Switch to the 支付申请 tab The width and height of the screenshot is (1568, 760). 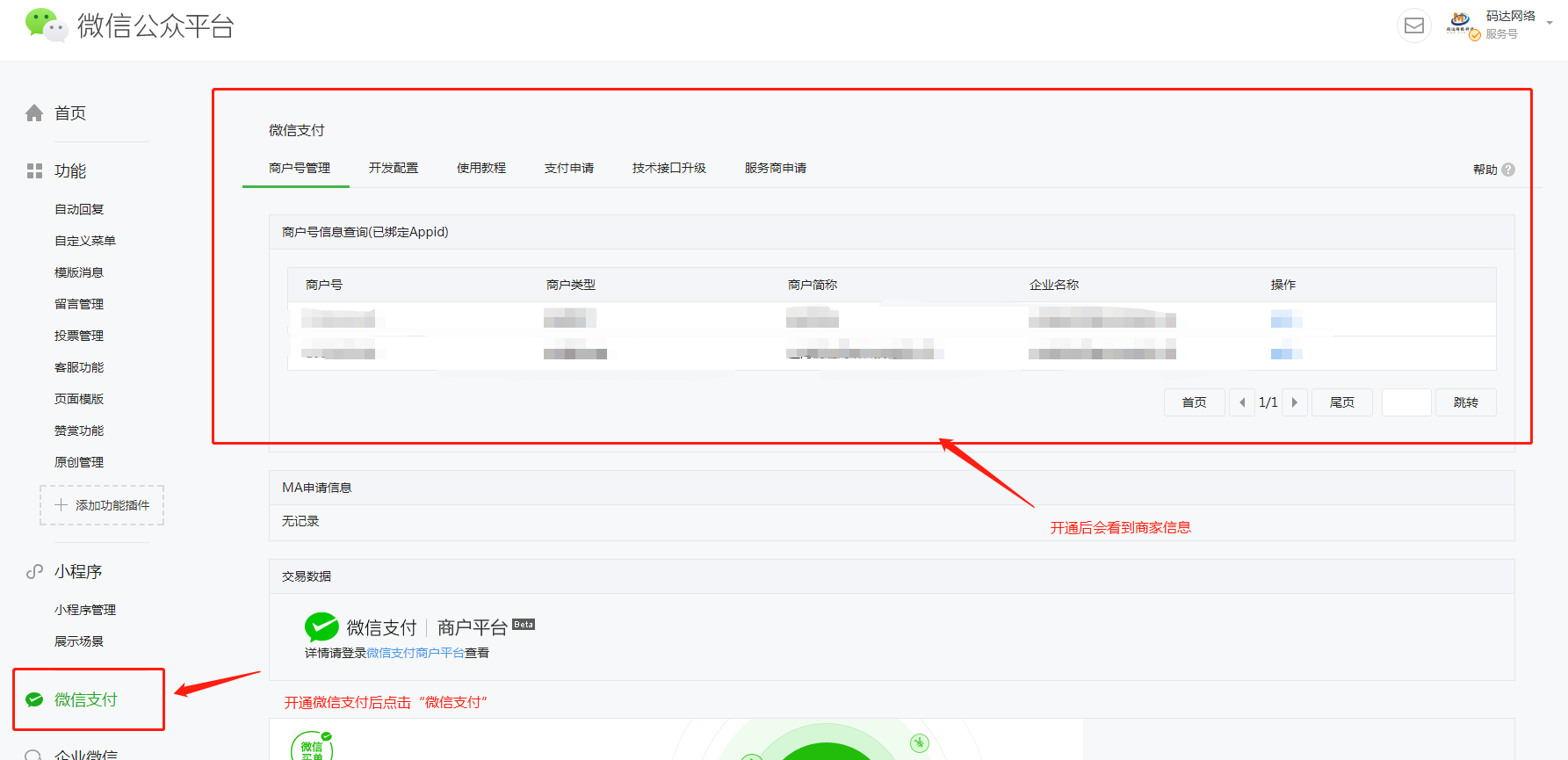tap(569, 168)
